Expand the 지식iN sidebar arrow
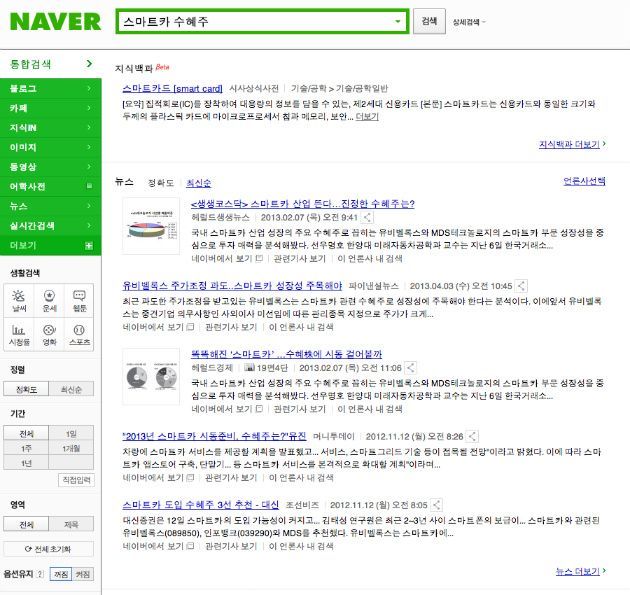 click(89, 127)
